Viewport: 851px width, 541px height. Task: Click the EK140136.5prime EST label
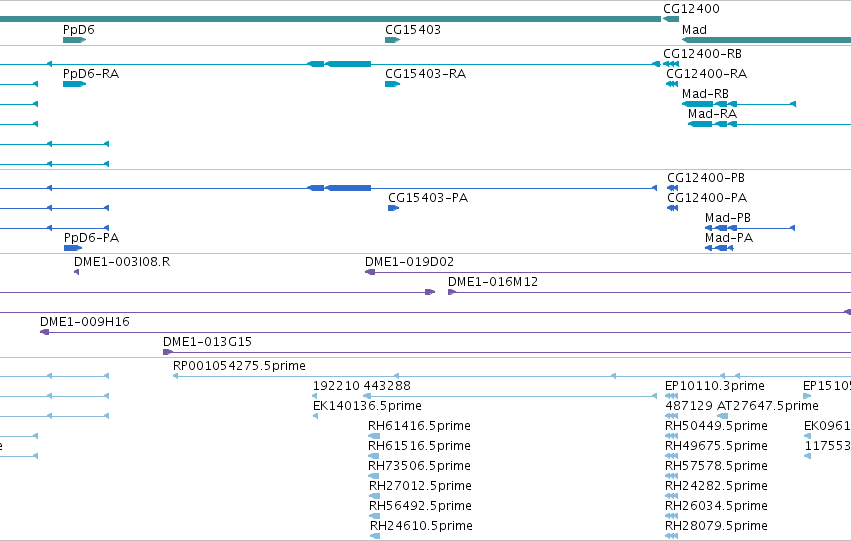[367, 406]
